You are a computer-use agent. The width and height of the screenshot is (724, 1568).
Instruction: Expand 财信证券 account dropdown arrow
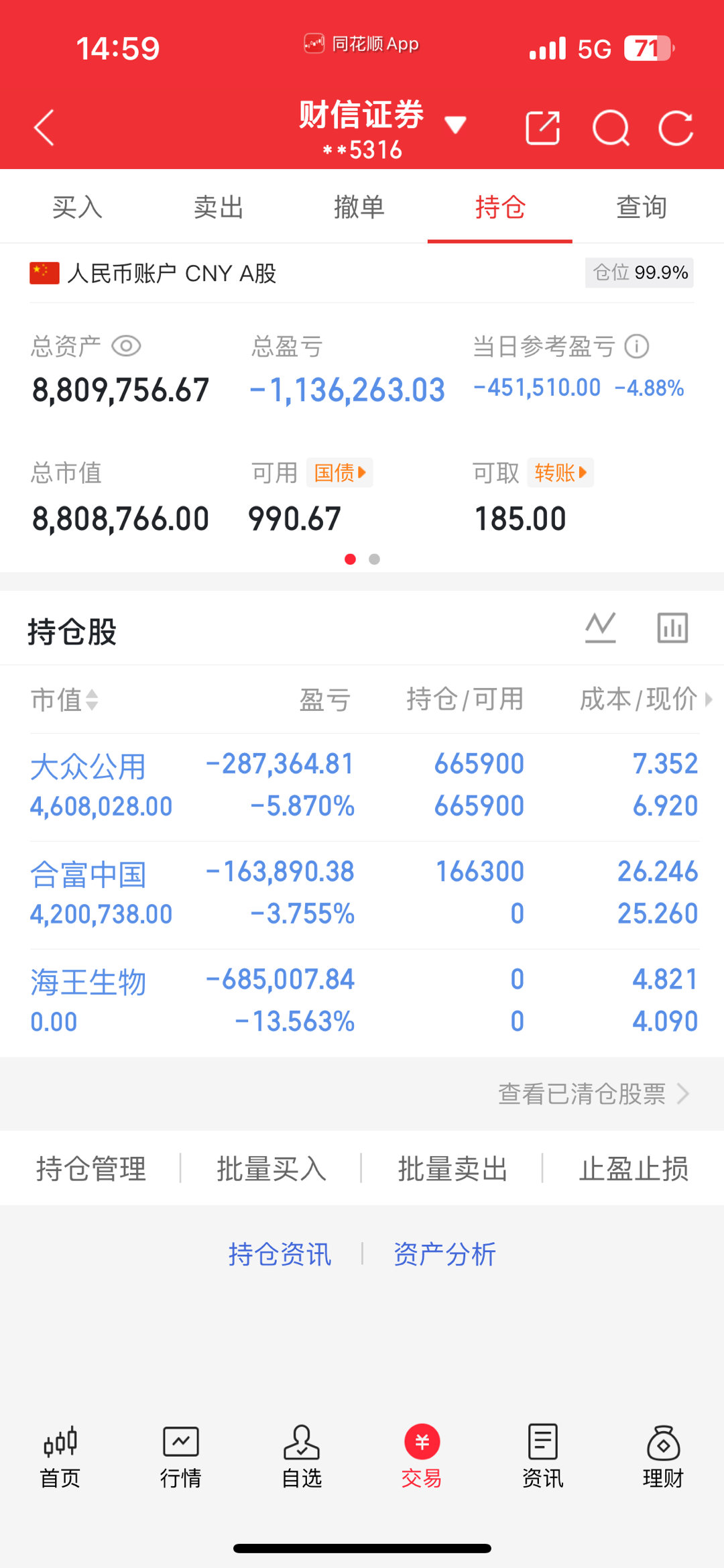(x=455, y=125)
